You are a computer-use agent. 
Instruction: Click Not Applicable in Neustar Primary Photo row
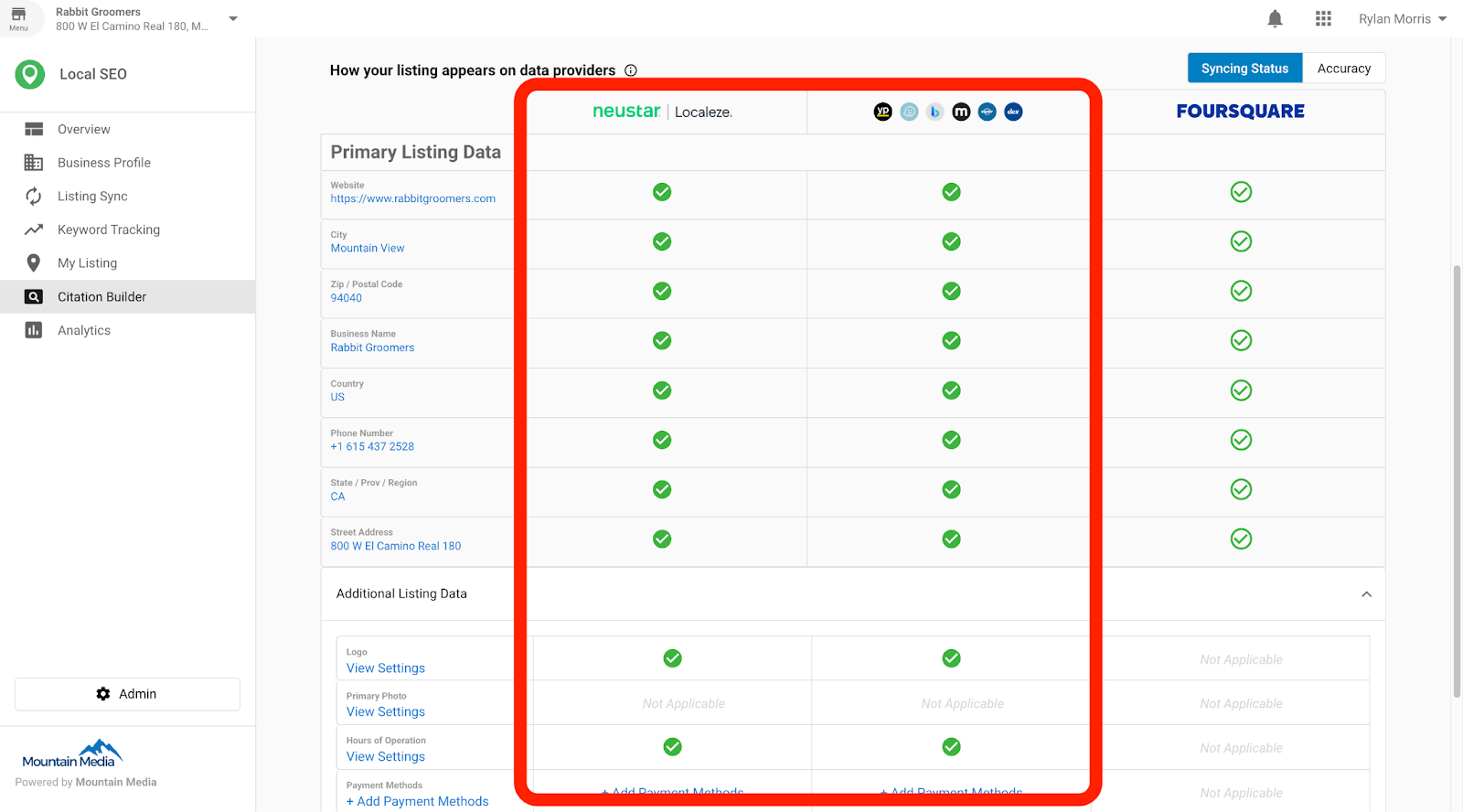point(683,703)
